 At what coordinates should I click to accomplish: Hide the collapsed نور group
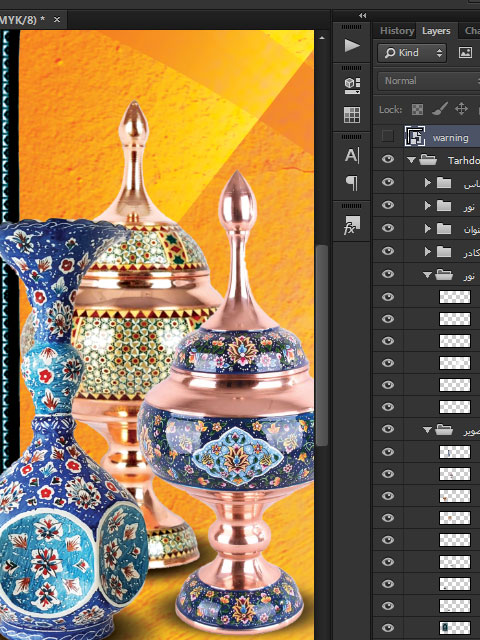388,205
